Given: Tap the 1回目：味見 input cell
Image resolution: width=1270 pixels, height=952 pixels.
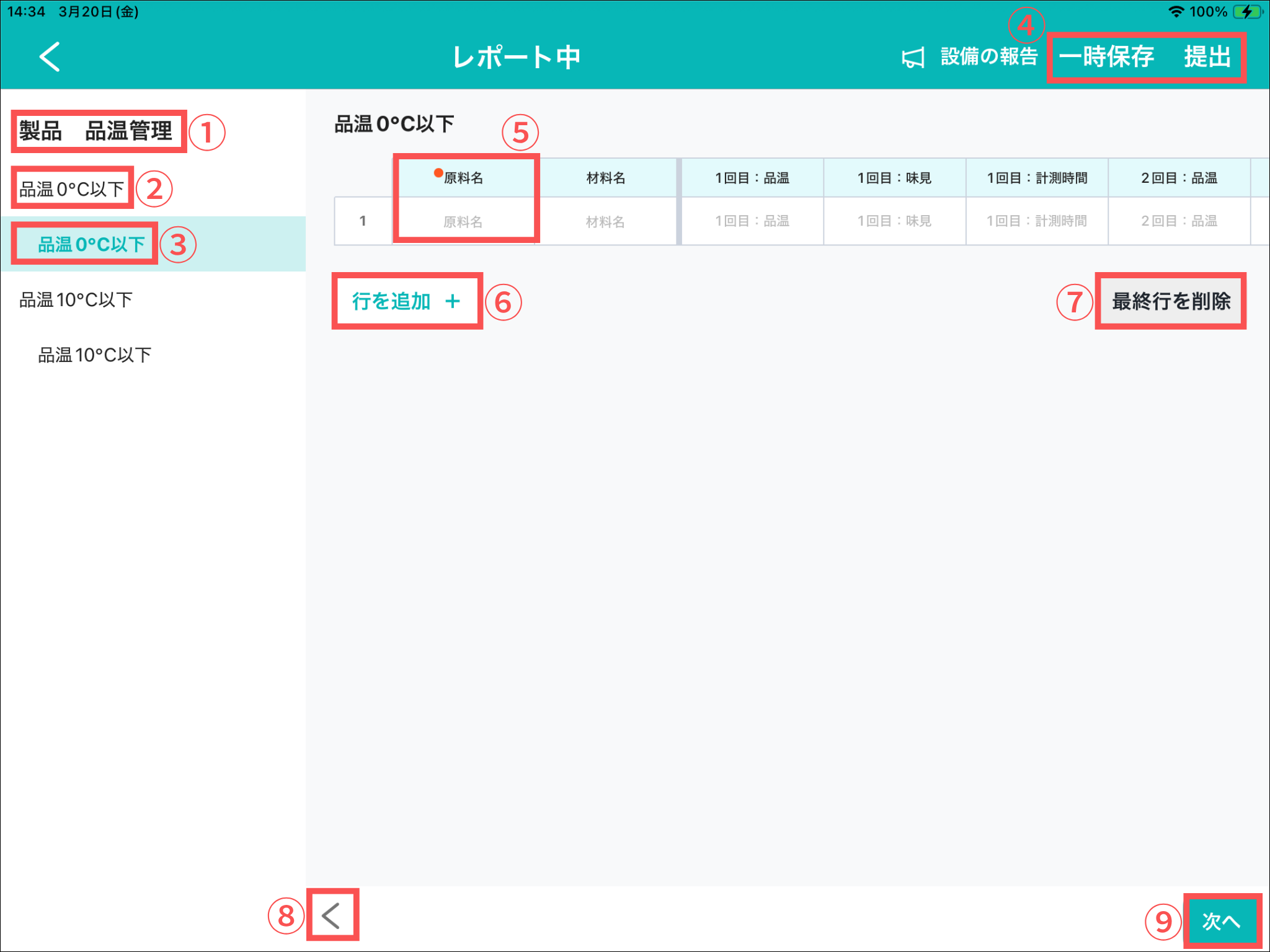Looking at the screenshot, I should click(x=894, y=221).
